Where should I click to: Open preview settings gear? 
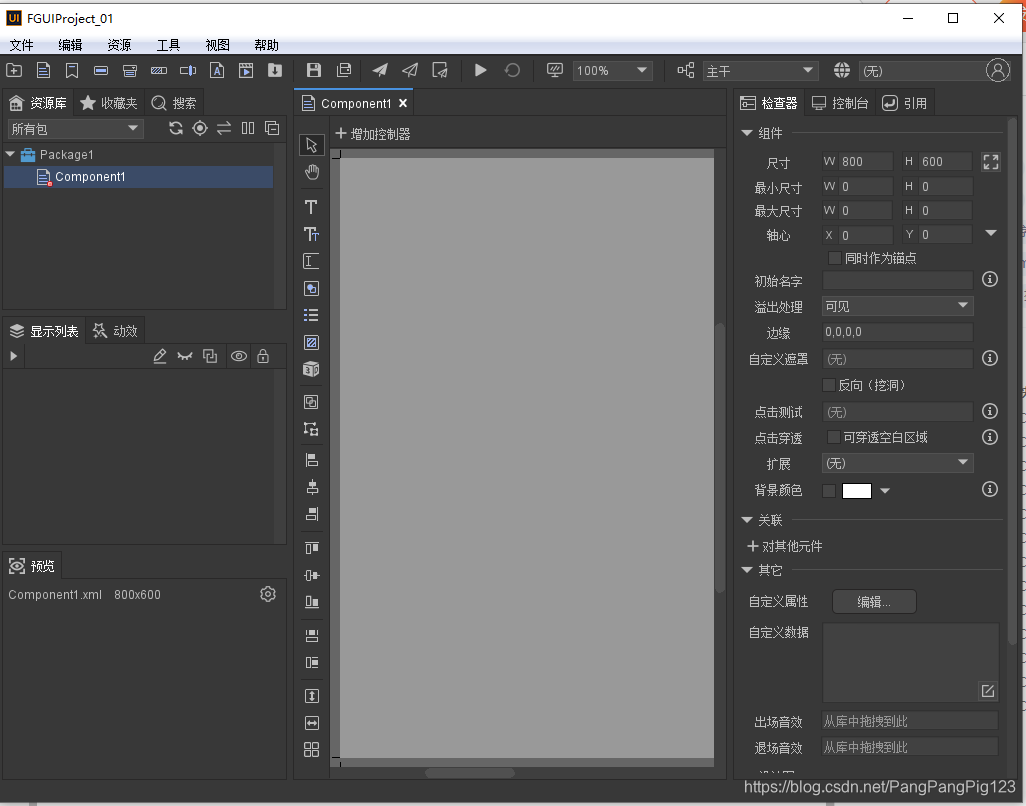point(268,594)
